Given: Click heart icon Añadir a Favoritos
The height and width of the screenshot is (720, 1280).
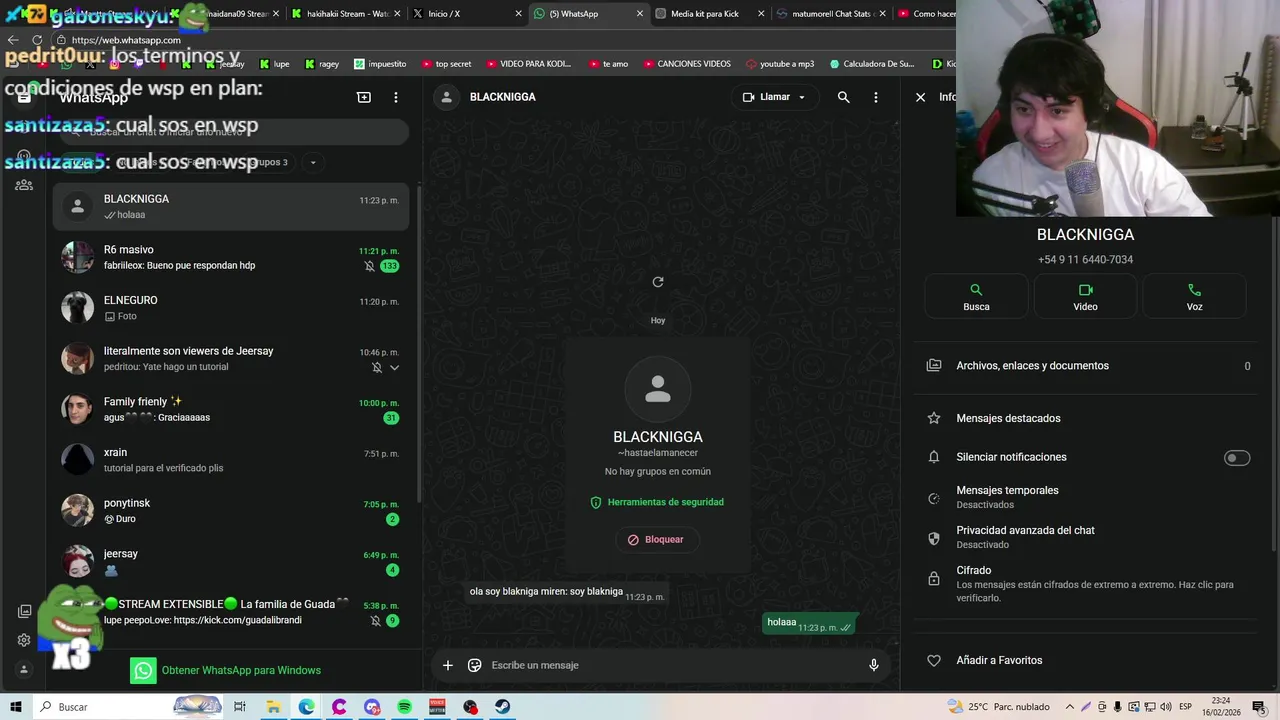Looking at the screenshot, I should (934, 660).
